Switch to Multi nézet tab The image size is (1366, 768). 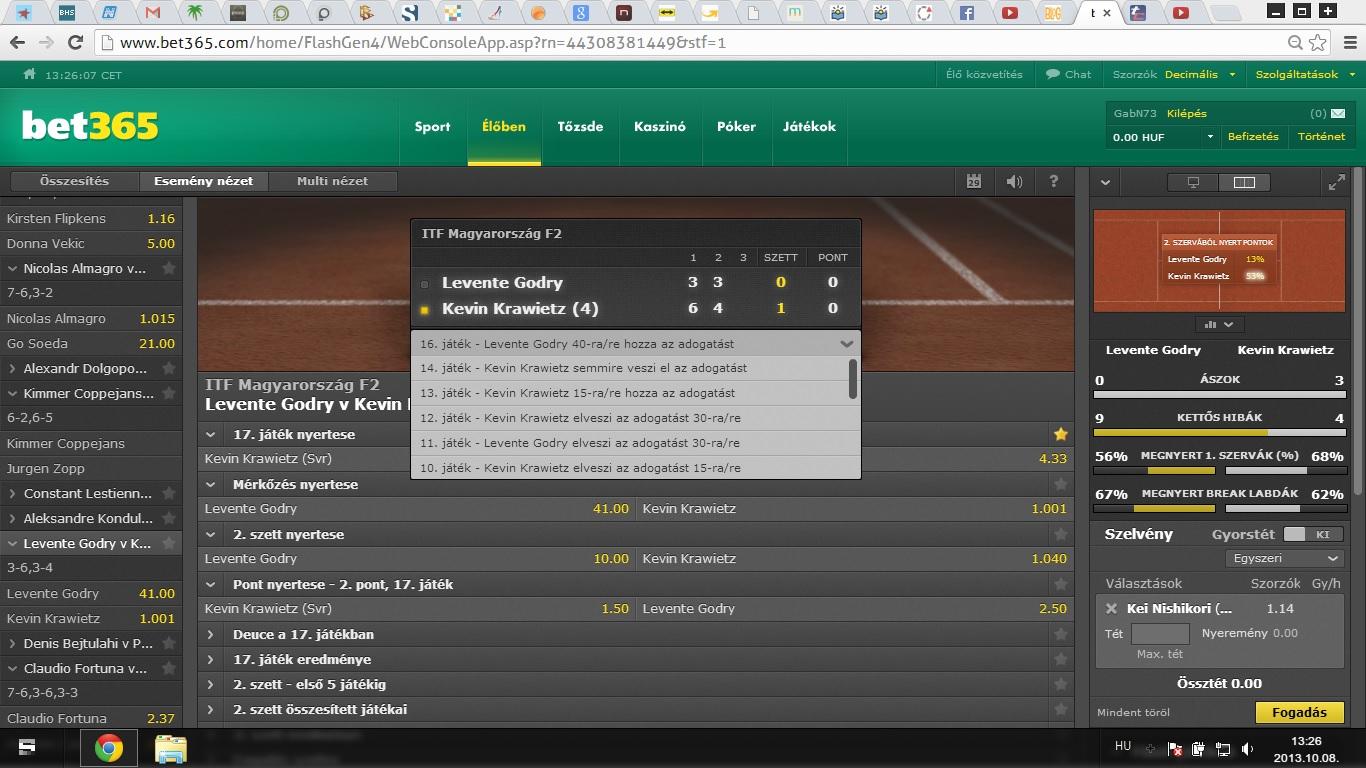coord(332,181)
